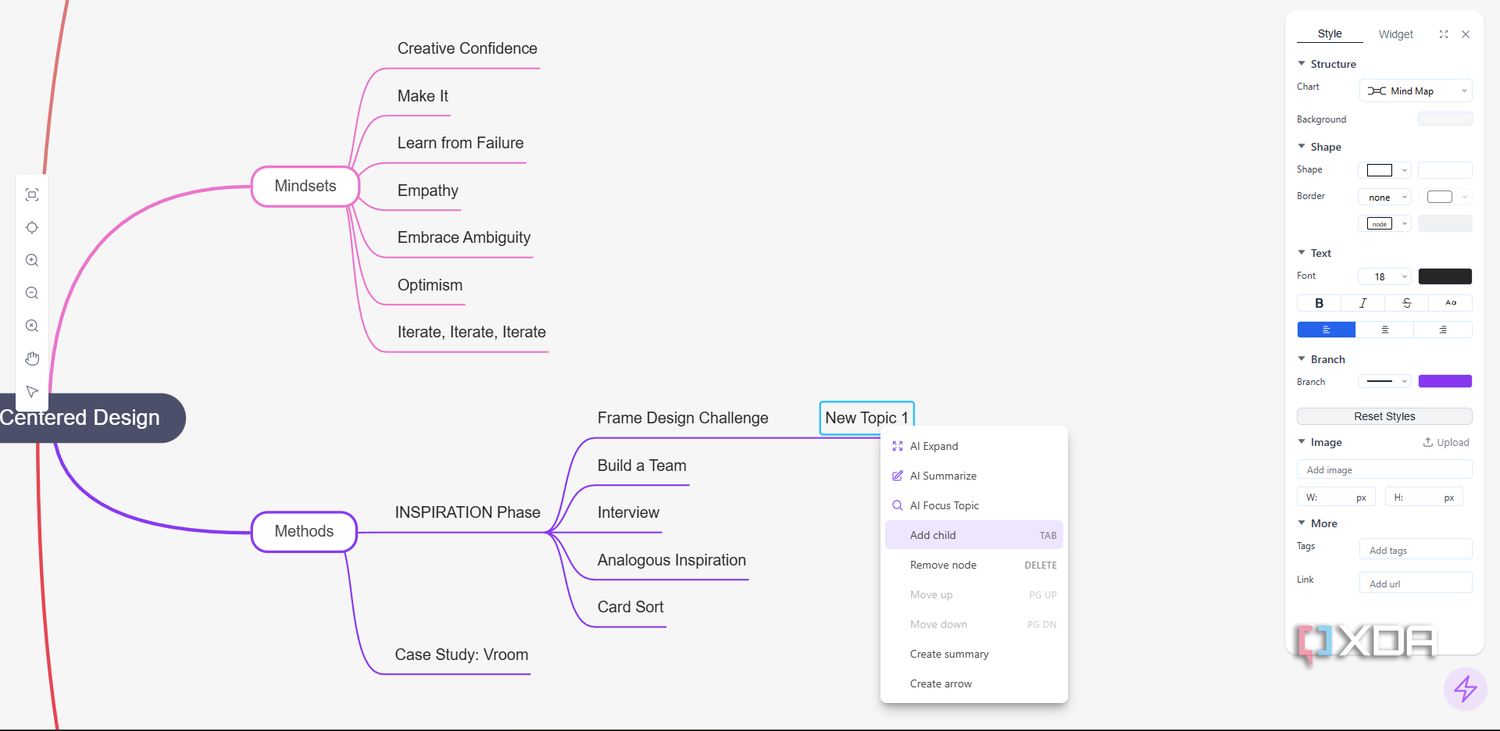1500x731 pixels.
Task: Click the fit-to-screen icon in left toolbar
Action: (32, 195)
